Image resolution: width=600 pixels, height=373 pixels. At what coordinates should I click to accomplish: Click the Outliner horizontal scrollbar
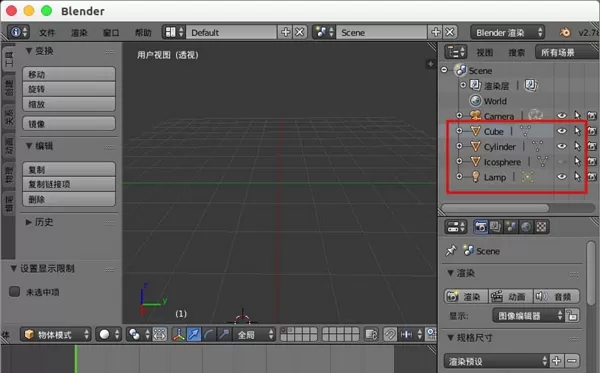496,208
